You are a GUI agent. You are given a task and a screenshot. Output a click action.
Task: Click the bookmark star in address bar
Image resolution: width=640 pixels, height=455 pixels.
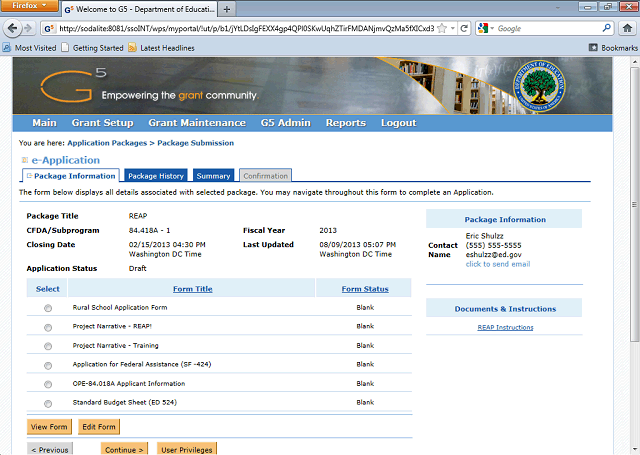click(x=442, y=28)
